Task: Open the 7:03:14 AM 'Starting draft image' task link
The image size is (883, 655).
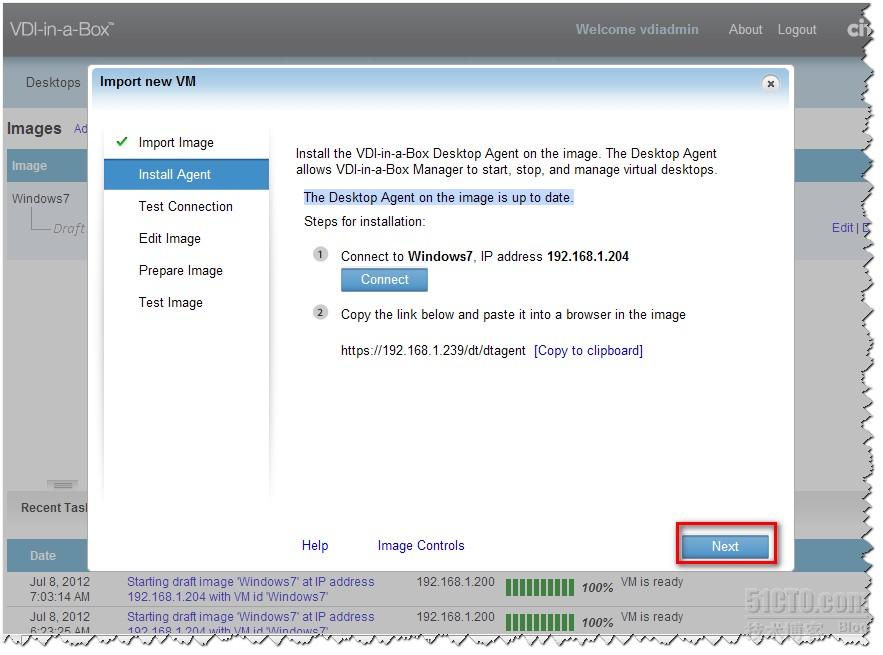Action: click(250, 589)
